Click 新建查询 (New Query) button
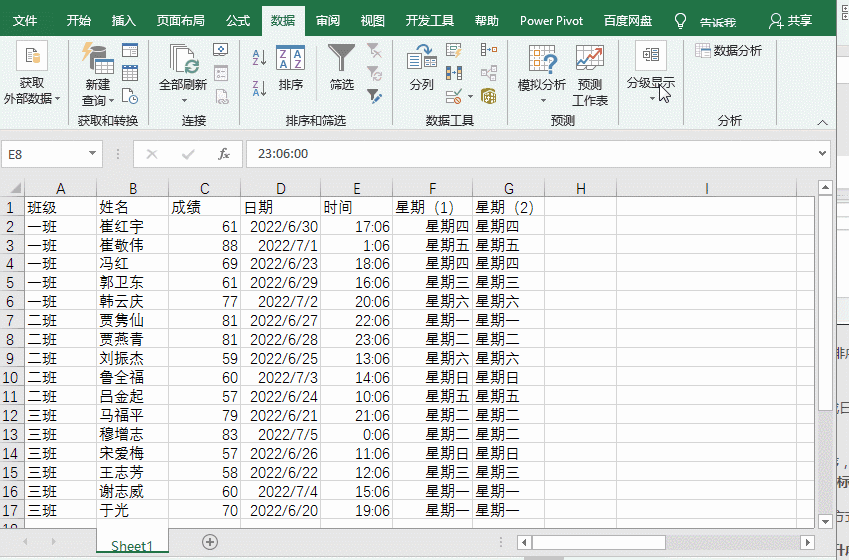Screen dimensions: 849x560 point(98,75)
